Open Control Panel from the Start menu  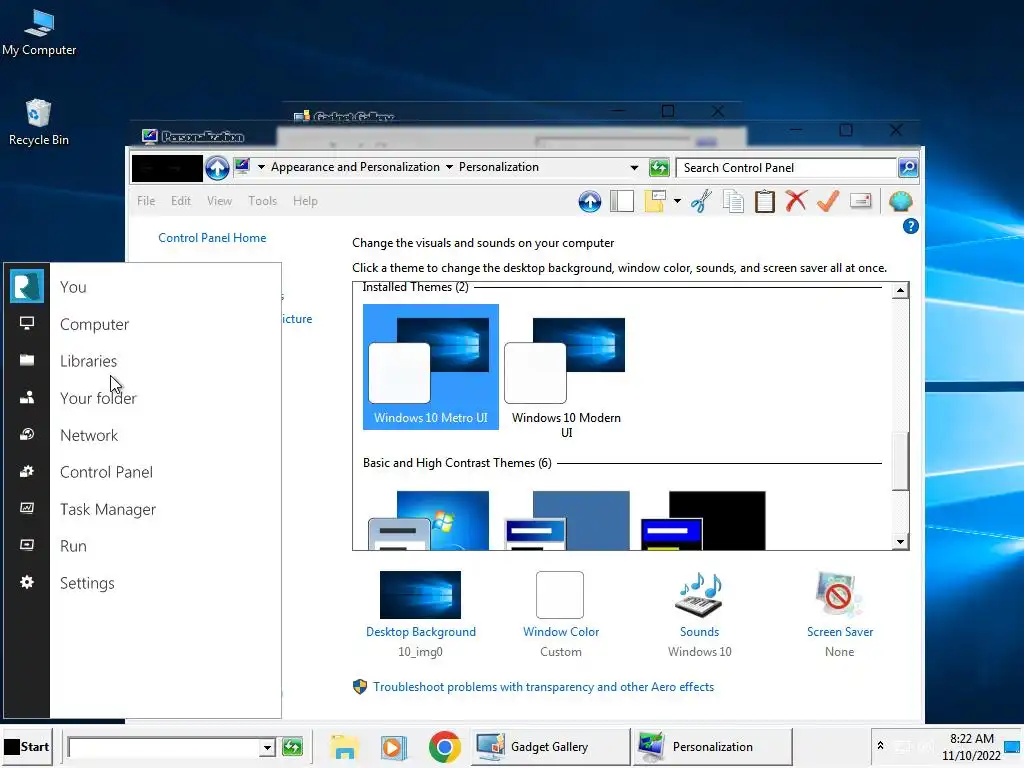106,472
